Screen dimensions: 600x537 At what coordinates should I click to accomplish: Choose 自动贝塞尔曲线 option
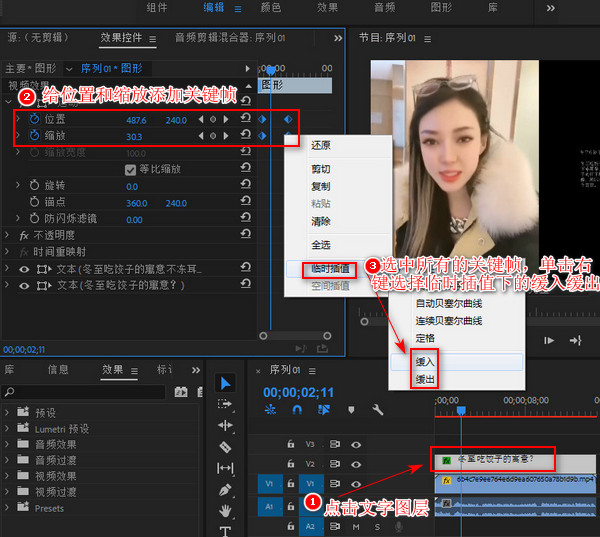pyautogui.click(x=449, y=304)
